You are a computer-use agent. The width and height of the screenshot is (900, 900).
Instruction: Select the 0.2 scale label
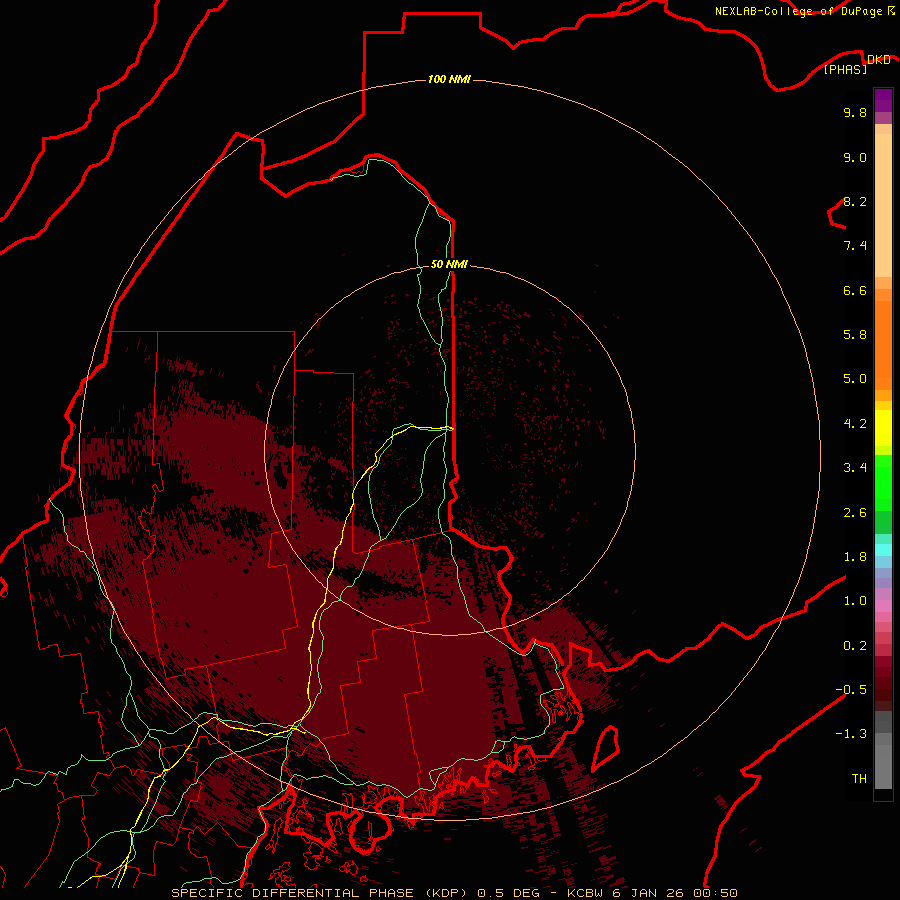(855, 646)
